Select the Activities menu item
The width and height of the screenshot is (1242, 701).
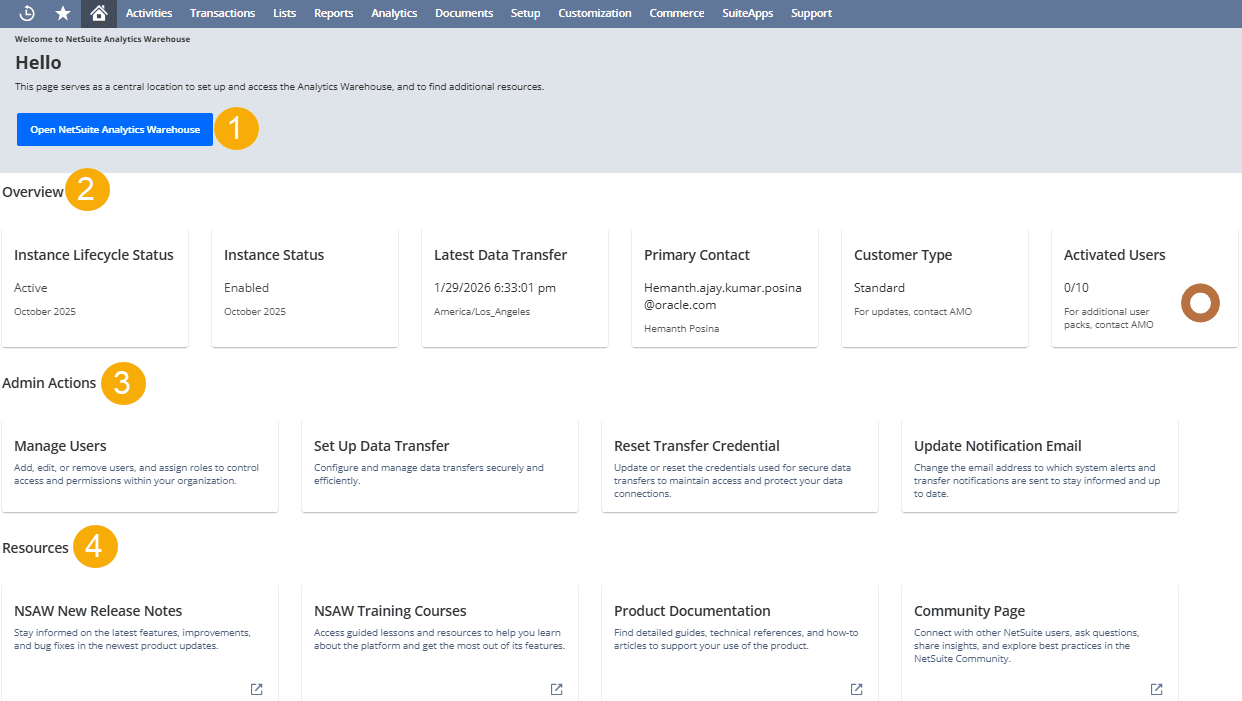click(x=149, y=13)
